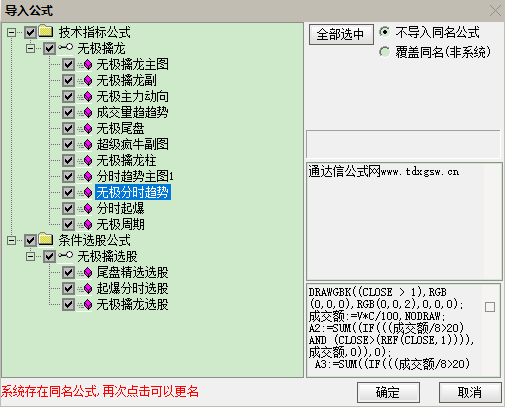Select the 覆盖同名(非系统) radio option
The width and height of the screenshot is (505, 407).
coord(384,52)
